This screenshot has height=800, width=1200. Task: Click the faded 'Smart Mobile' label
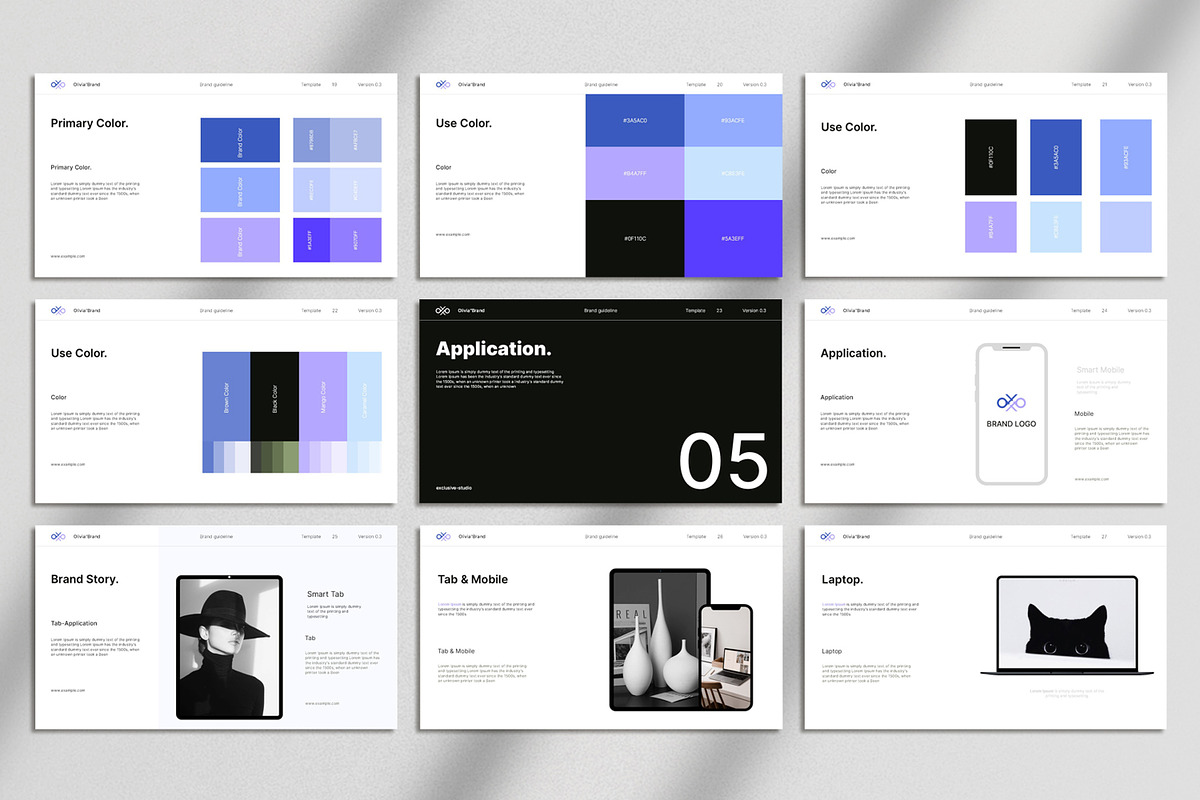click(1100, 370)
